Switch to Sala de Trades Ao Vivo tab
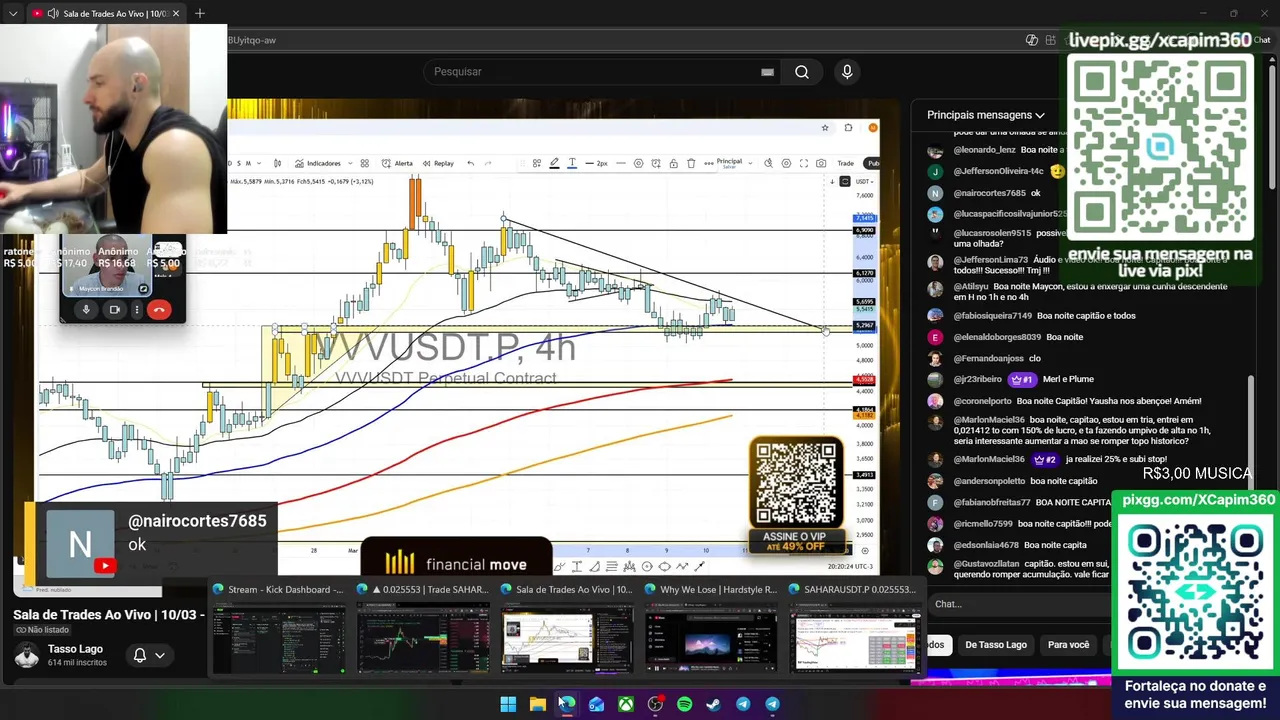 pyautogui.click(x=108, y=14)
